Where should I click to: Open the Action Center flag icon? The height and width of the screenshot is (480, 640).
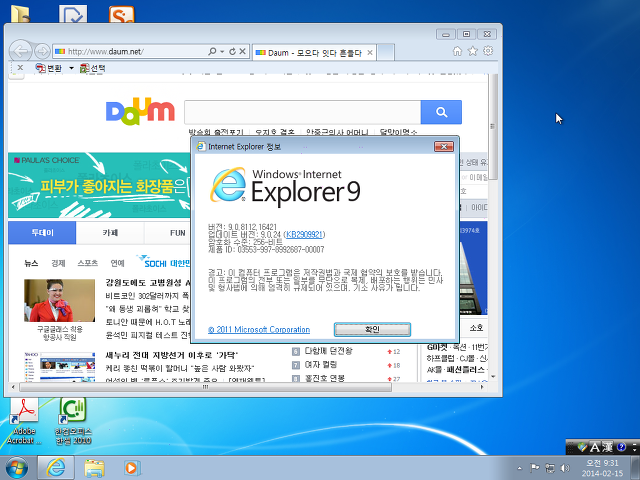(534, 468)
